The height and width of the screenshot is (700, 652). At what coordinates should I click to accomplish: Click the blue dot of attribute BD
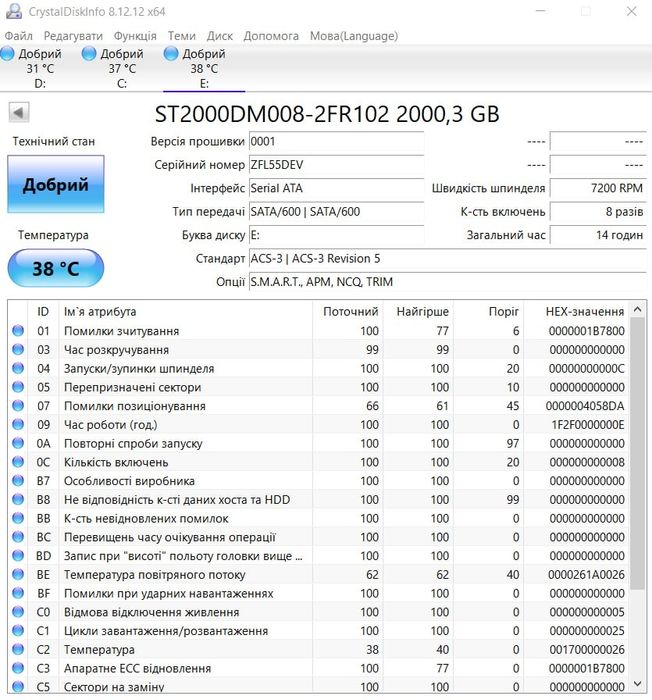18,555
